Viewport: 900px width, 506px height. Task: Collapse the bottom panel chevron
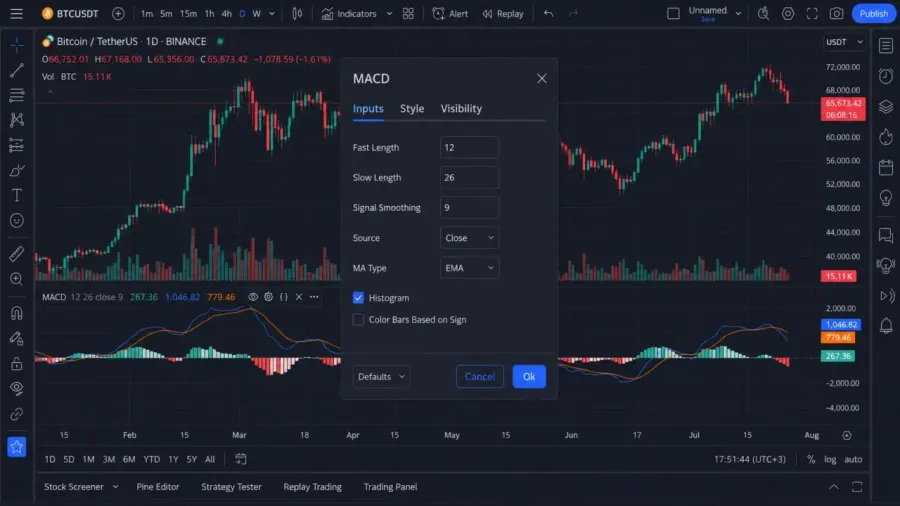coord(833,486)
